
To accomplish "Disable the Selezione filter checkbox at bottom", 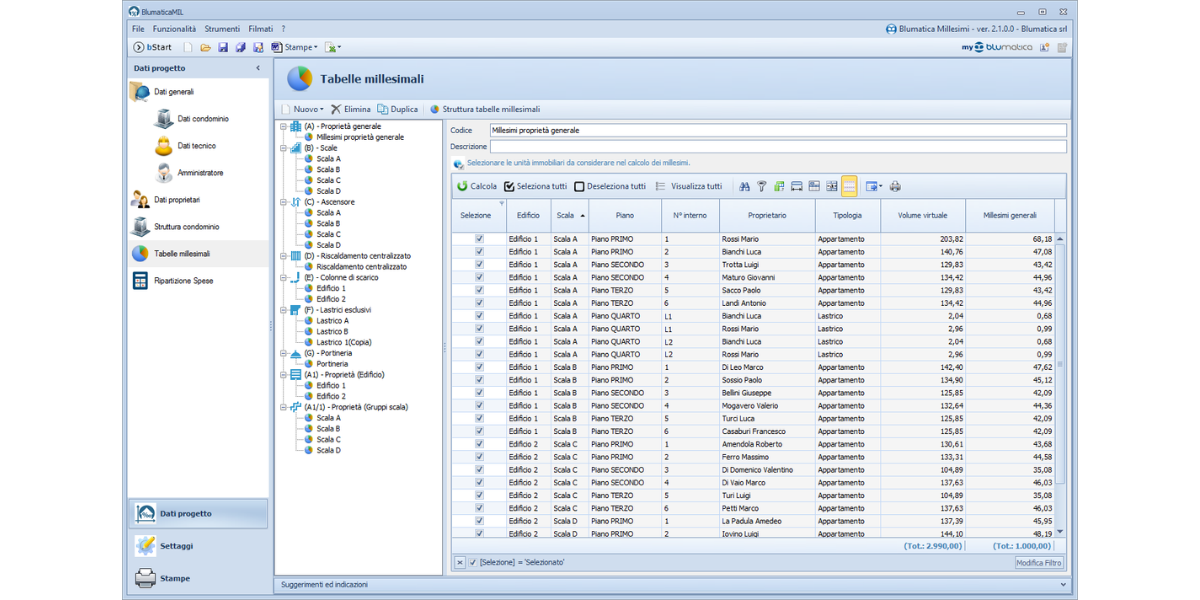I will click(473, 563).
